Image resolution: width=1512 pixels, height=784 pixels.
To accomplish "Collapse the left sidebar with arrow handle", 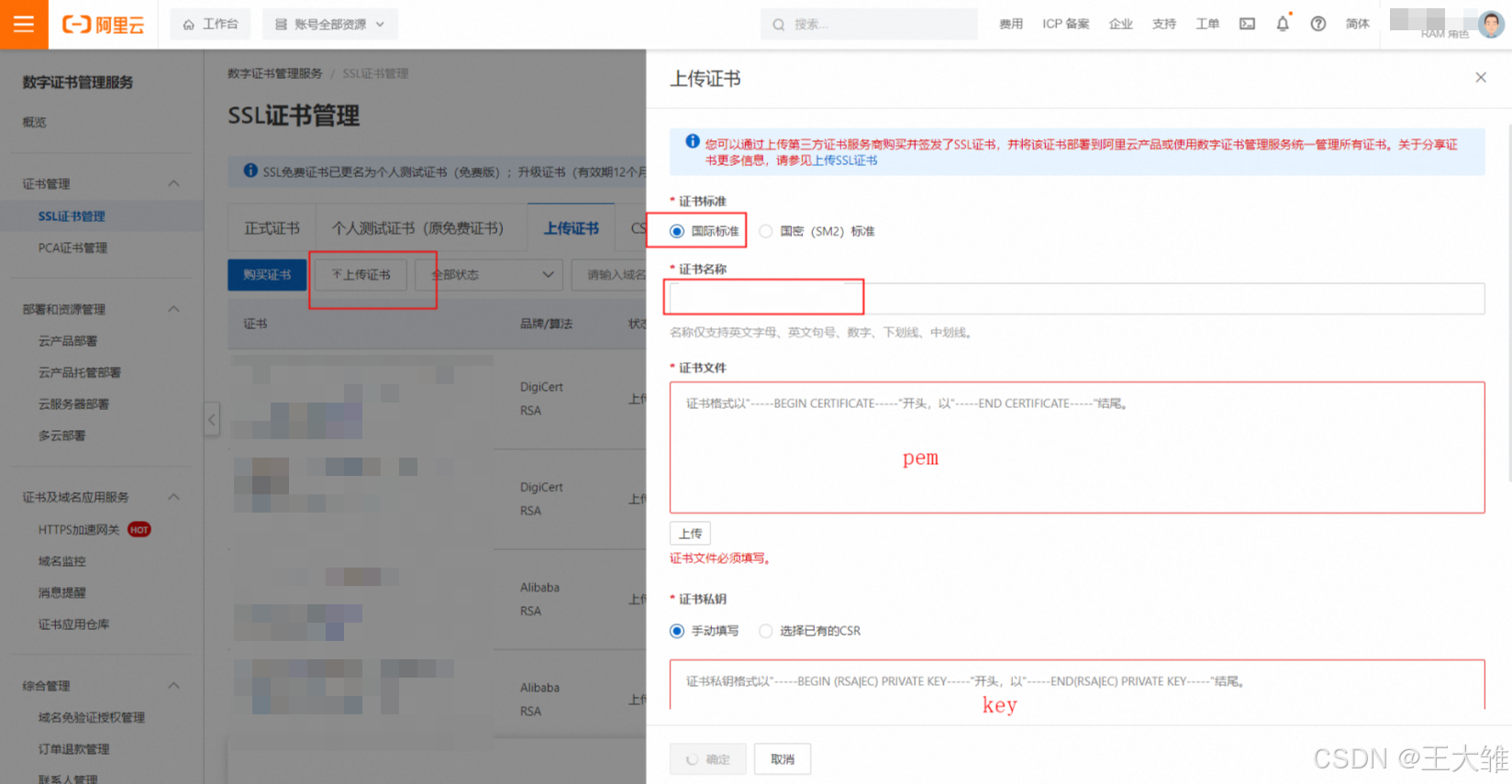I will (212, 419).
